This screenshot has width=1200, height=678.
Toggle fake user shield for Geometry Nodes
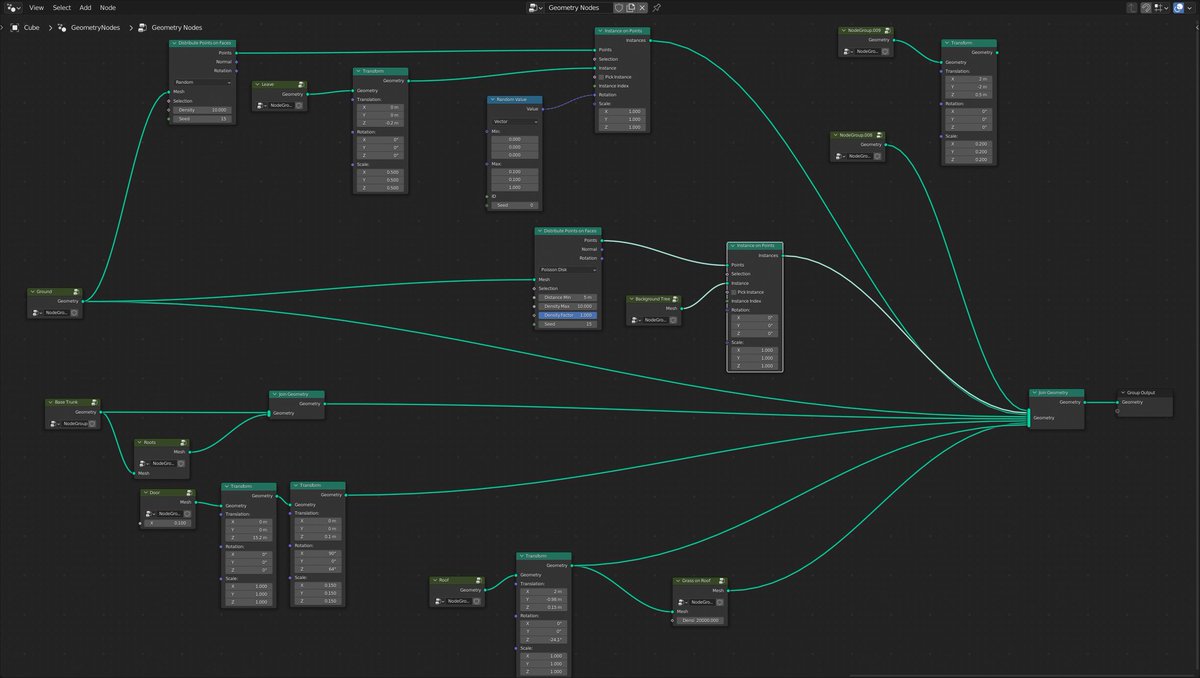(x=619, y=7)
